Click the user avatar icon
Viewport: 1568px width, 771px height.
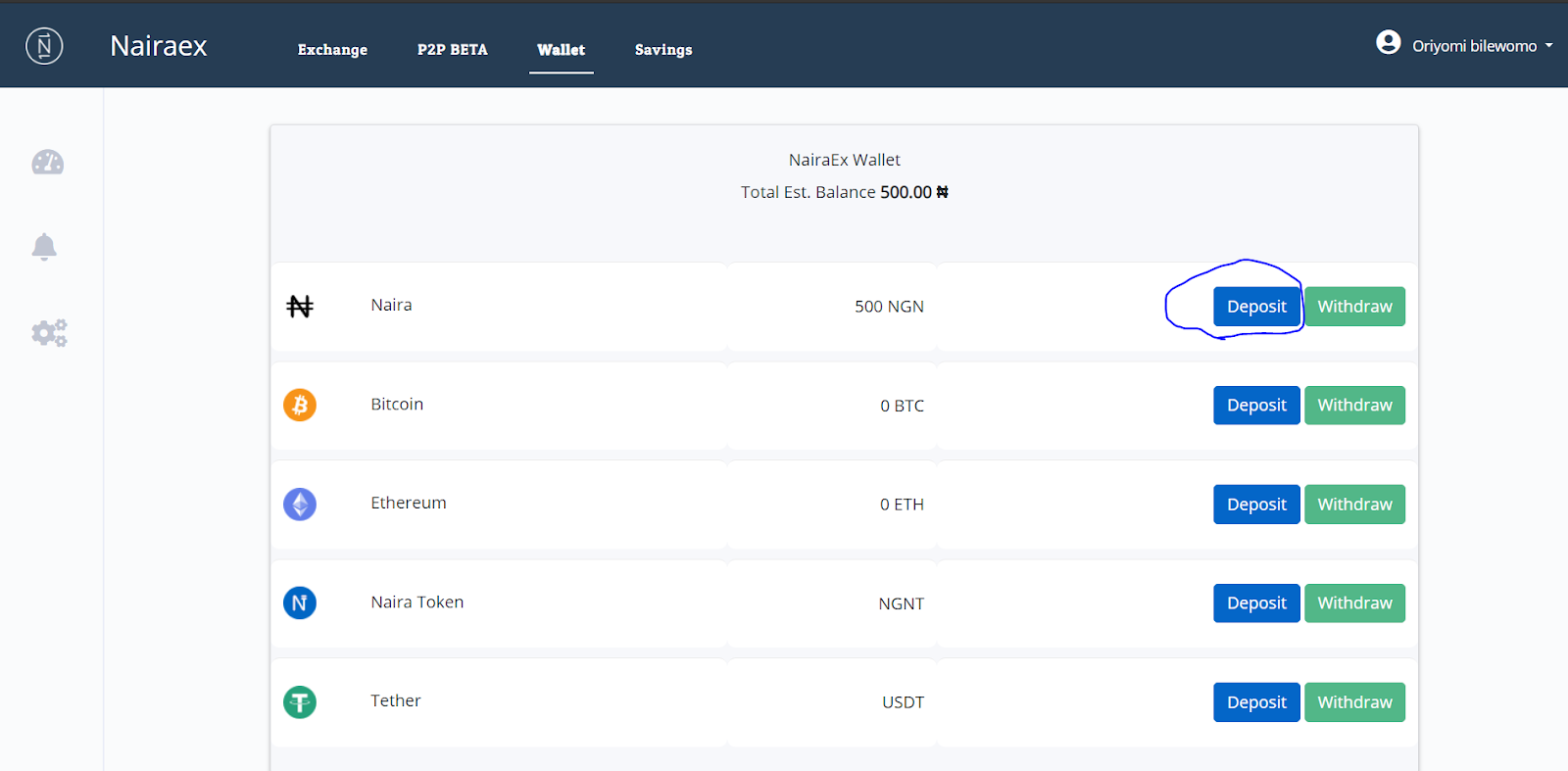1389,42
